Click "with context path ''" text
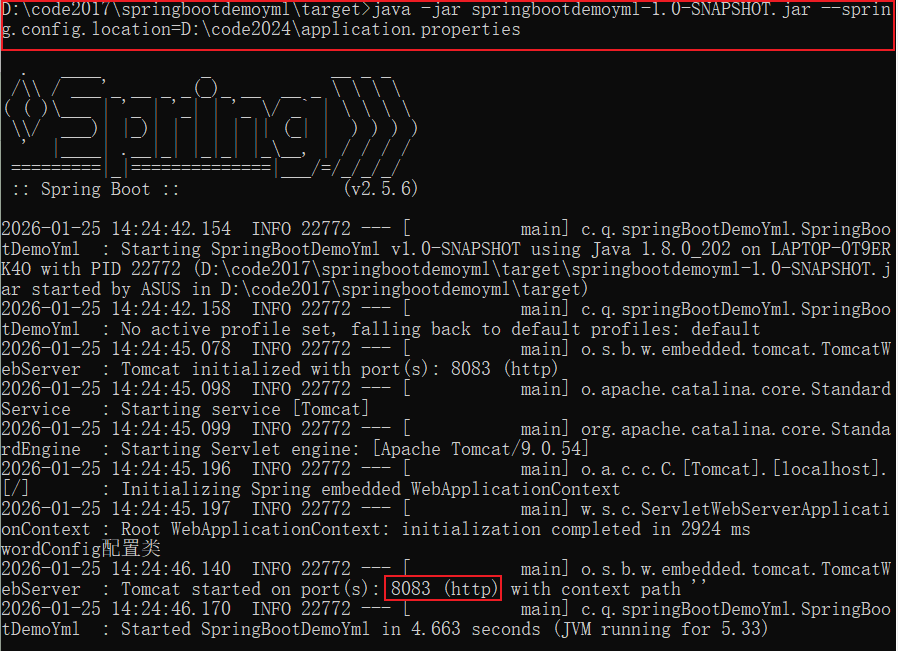This screenshot has width=898, height=651. point(610,589)
